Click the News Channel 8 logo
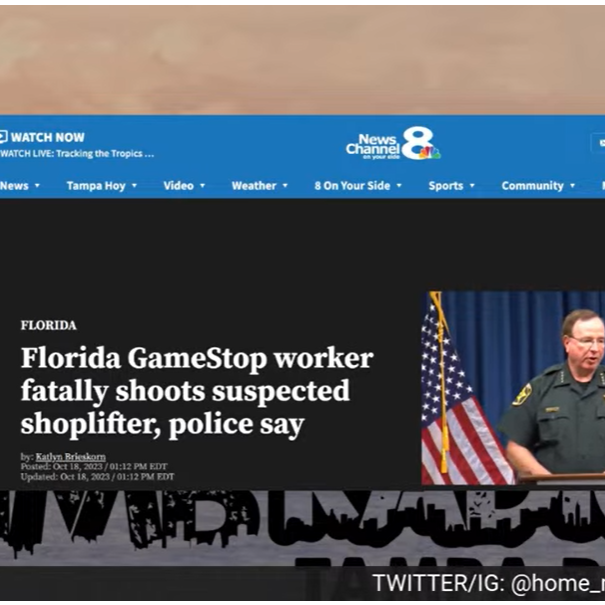Screen dimensions: 605x605 pos(393,144)
